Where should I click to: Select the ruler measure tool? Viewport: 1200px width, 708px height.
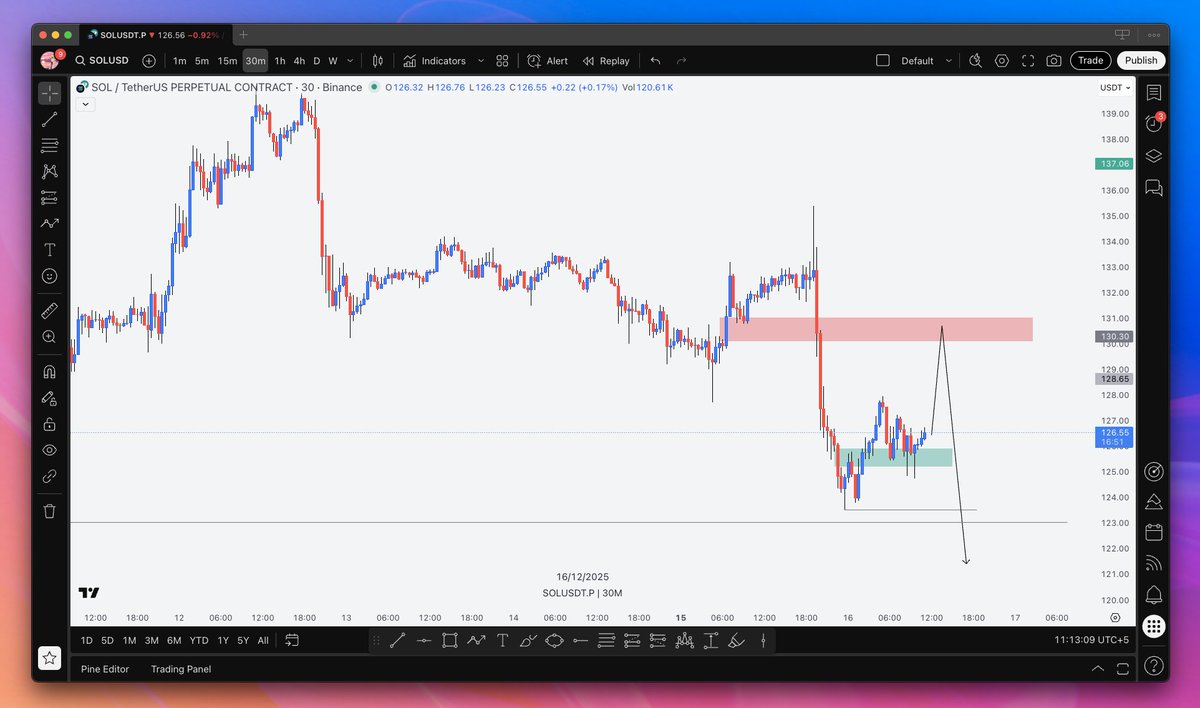tap(50, 311)
